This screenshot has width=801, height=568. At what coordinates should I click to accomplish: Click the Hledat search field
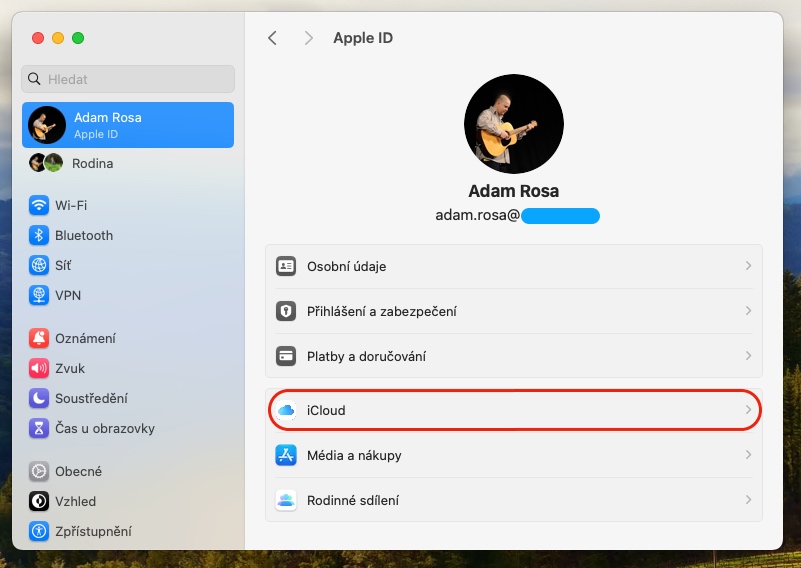coord(128,79)
